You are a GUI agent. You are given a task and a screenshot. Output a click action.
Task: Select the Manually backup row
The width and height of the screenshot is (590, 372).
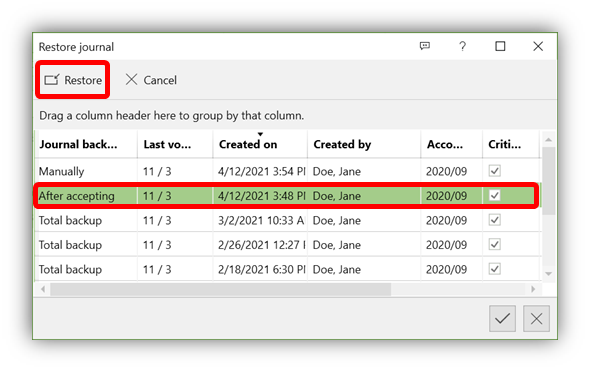(x=288, y=171)
